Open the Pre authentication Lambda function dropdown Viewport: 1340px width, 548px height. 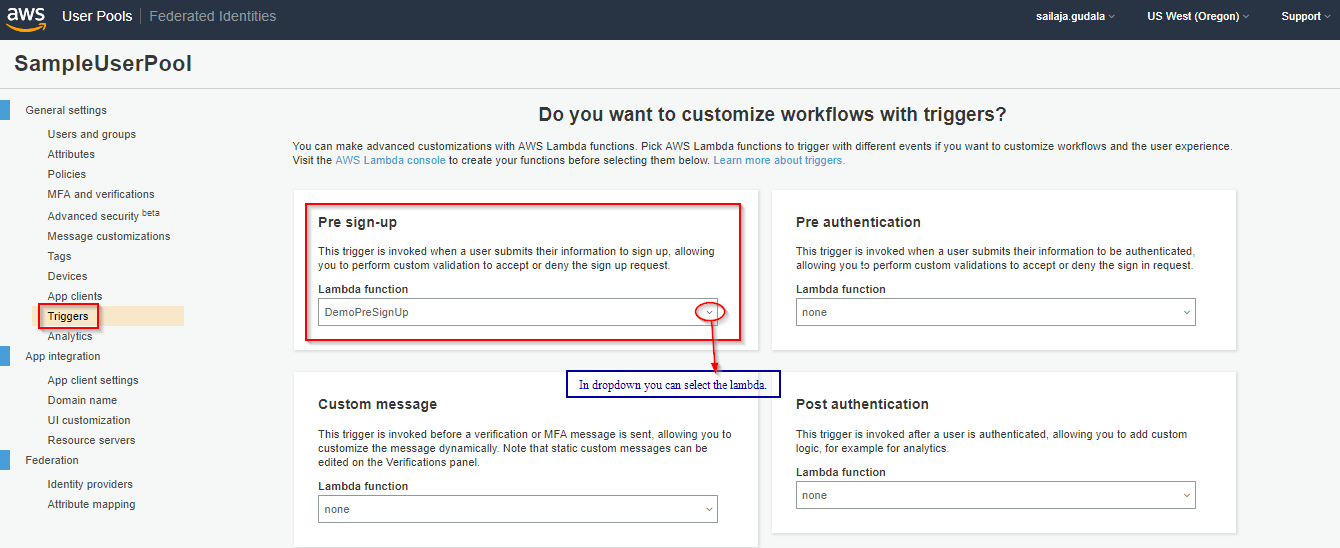click(996, 312)
